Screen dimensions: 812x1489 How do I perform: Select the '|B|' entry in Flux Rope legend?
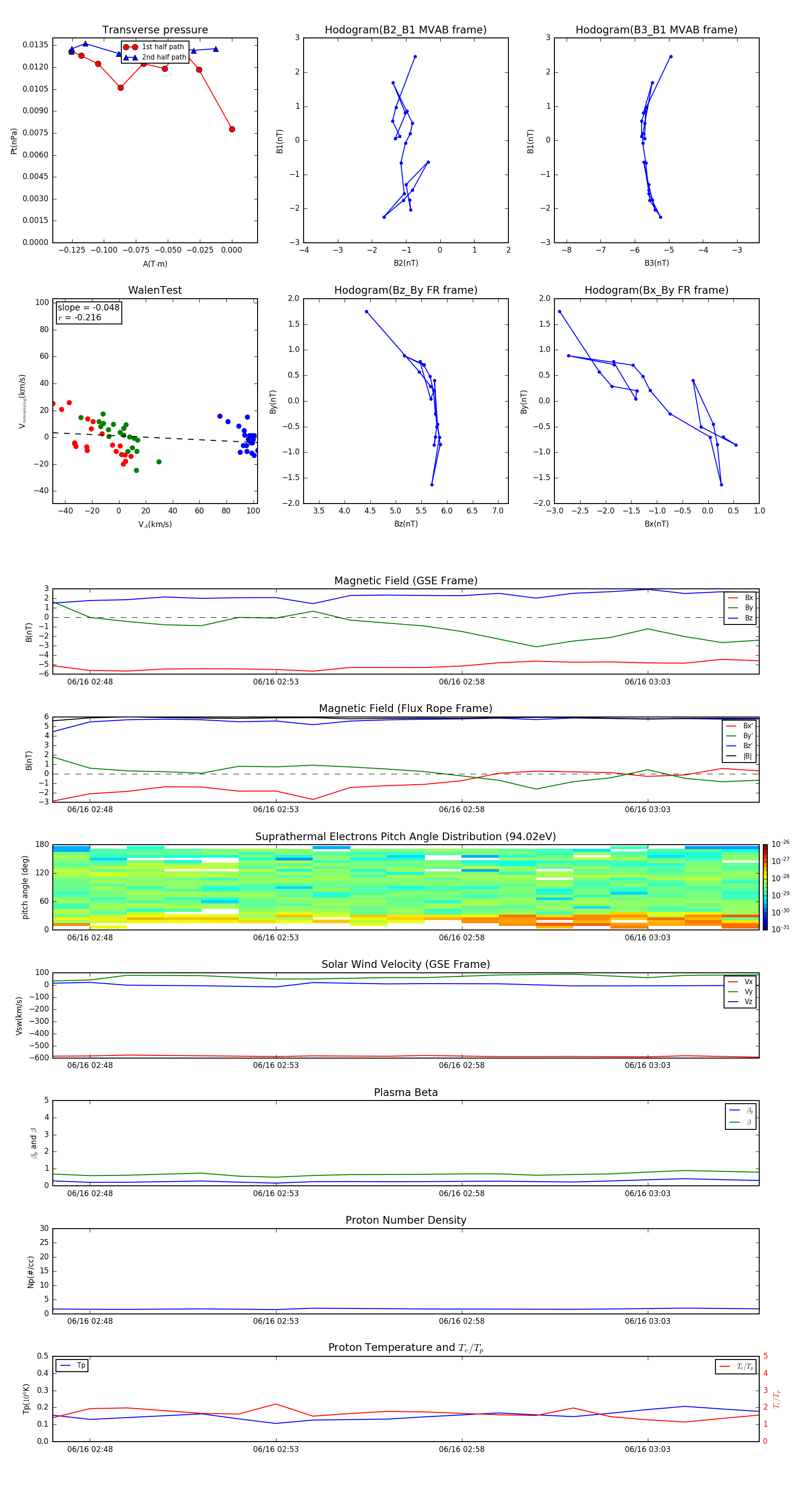click(x=739, y=756)
